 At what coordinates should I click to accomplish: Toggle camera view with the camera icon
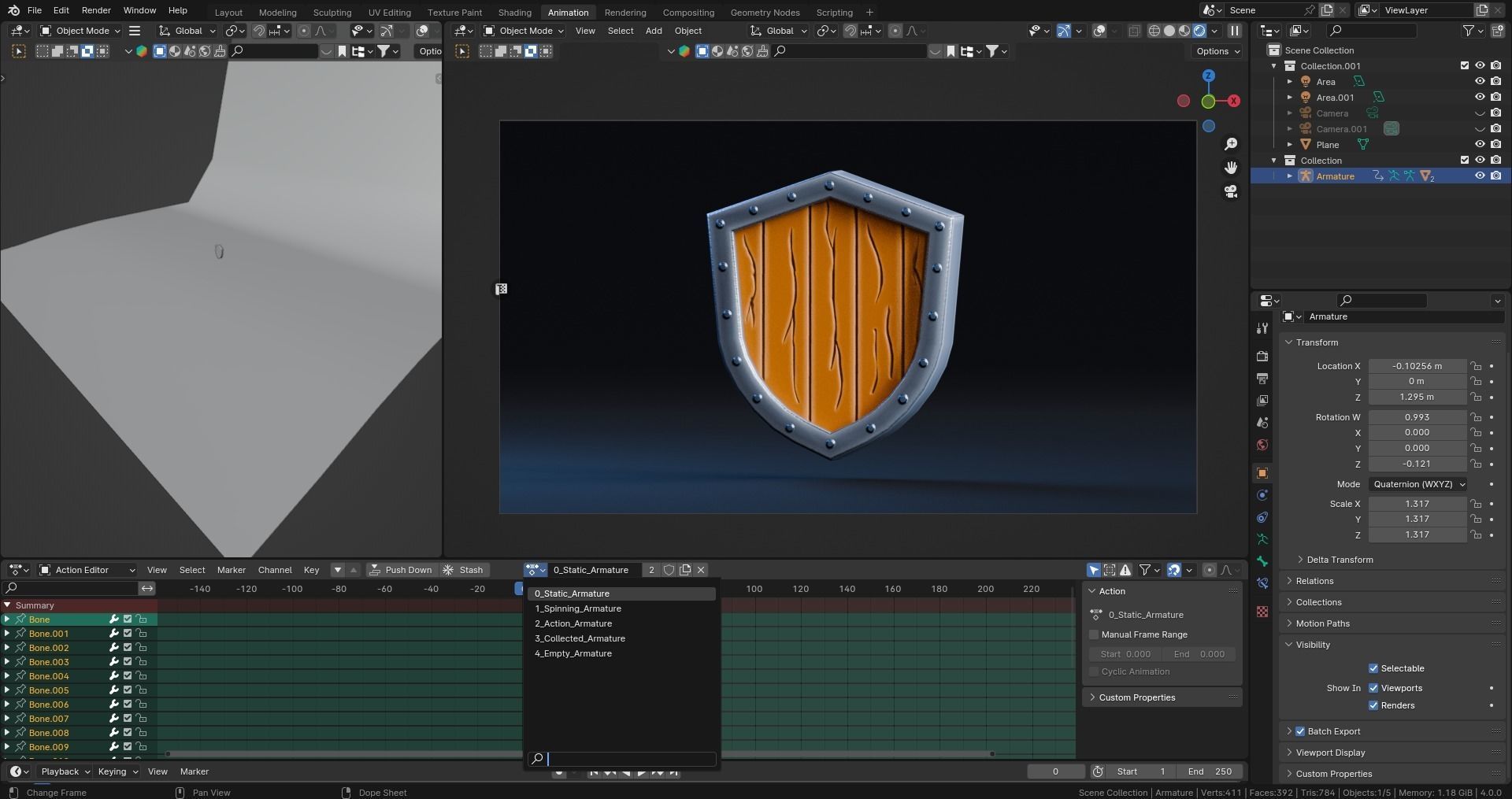(x=1231, y=191)
